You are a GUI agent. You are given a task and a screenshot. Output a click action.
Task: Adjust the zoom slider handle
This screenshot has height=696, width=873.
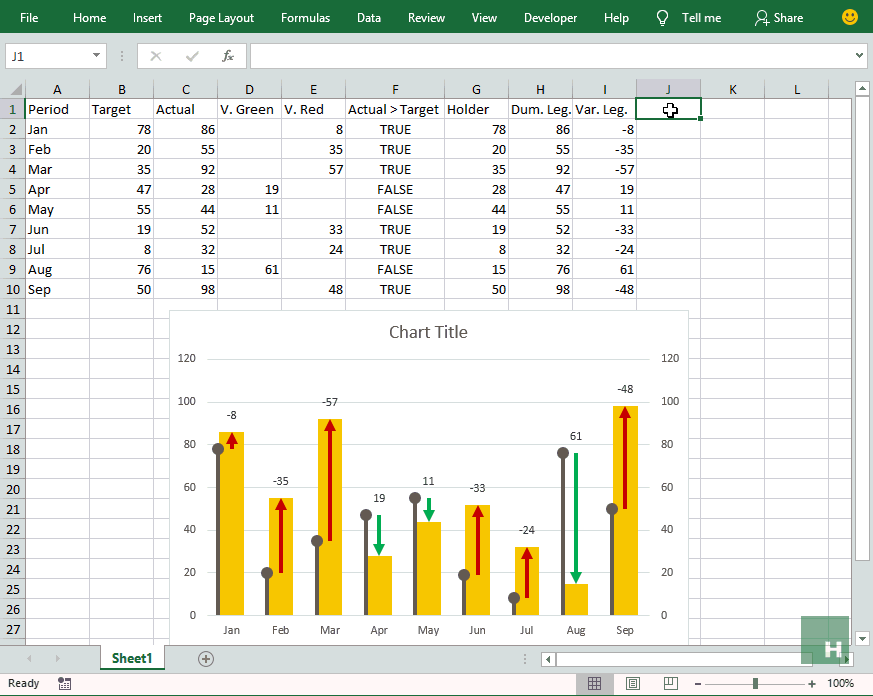(x=755, y=684)
